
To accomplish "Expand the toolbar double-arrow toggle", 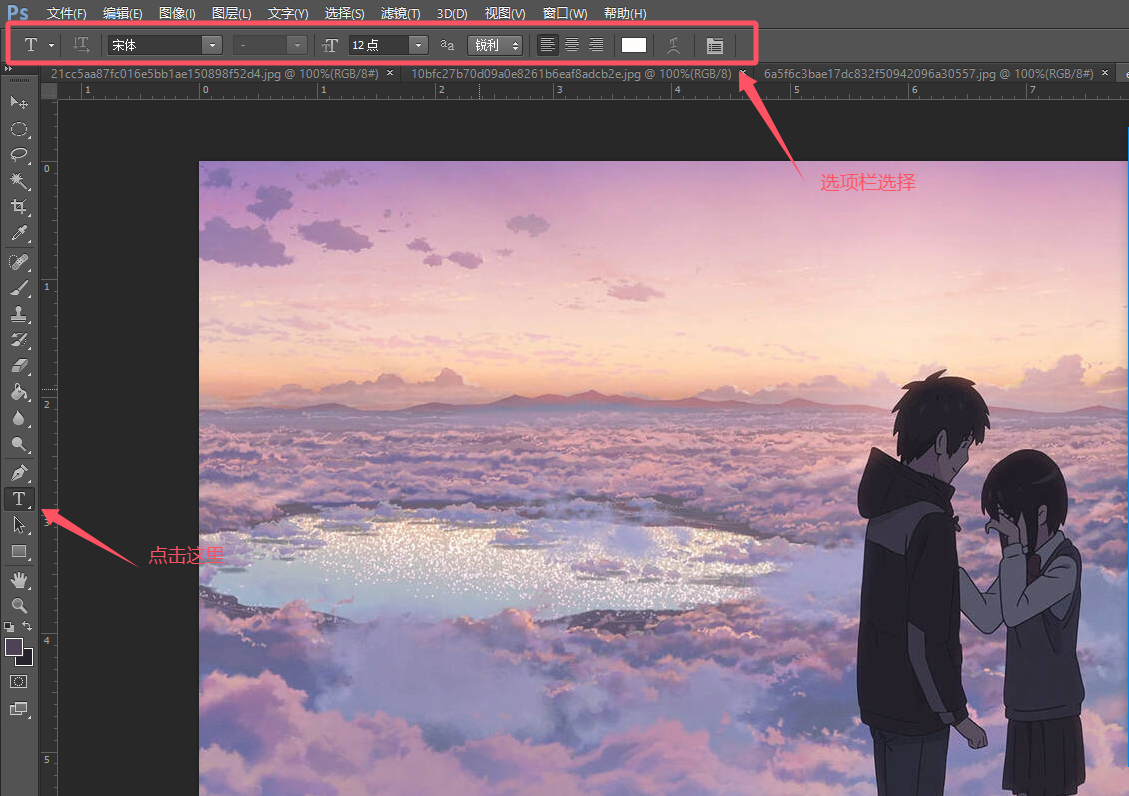I will [9, 68].
